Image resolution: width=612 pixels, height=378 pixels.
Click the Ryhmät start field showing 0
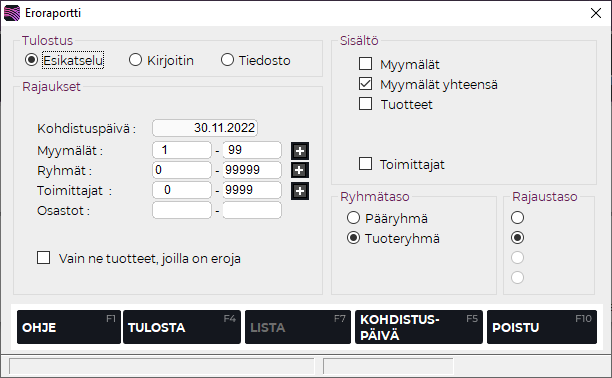click(x=182, y=170)
